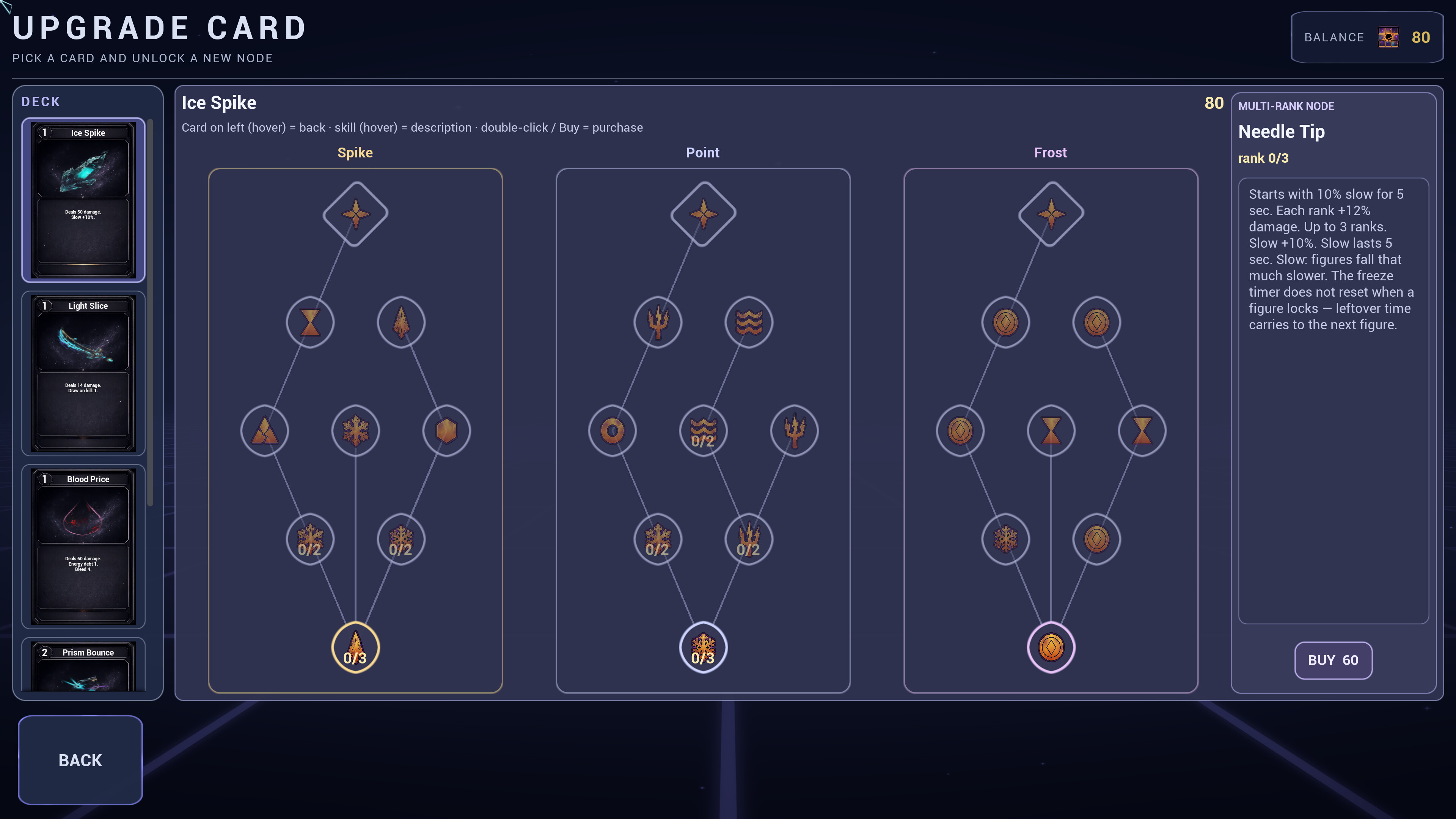Click the balance currency icon
The height and width of the screenshot is (819, 1456).
point(1388,37)
